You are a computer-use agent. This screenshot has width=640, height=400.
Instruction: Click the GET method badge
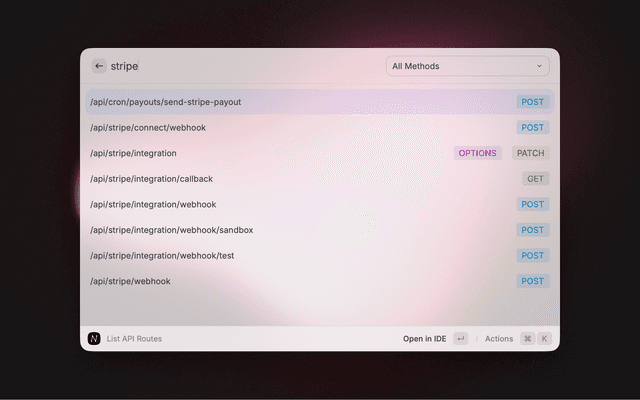[536, 179]
